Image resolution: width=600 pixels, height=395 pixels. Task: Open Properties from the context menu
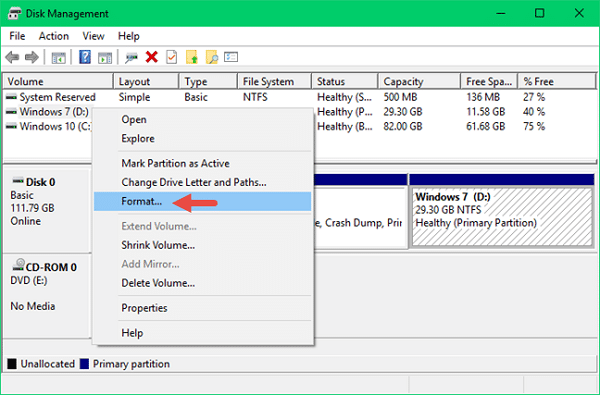(x=203, y=308)
